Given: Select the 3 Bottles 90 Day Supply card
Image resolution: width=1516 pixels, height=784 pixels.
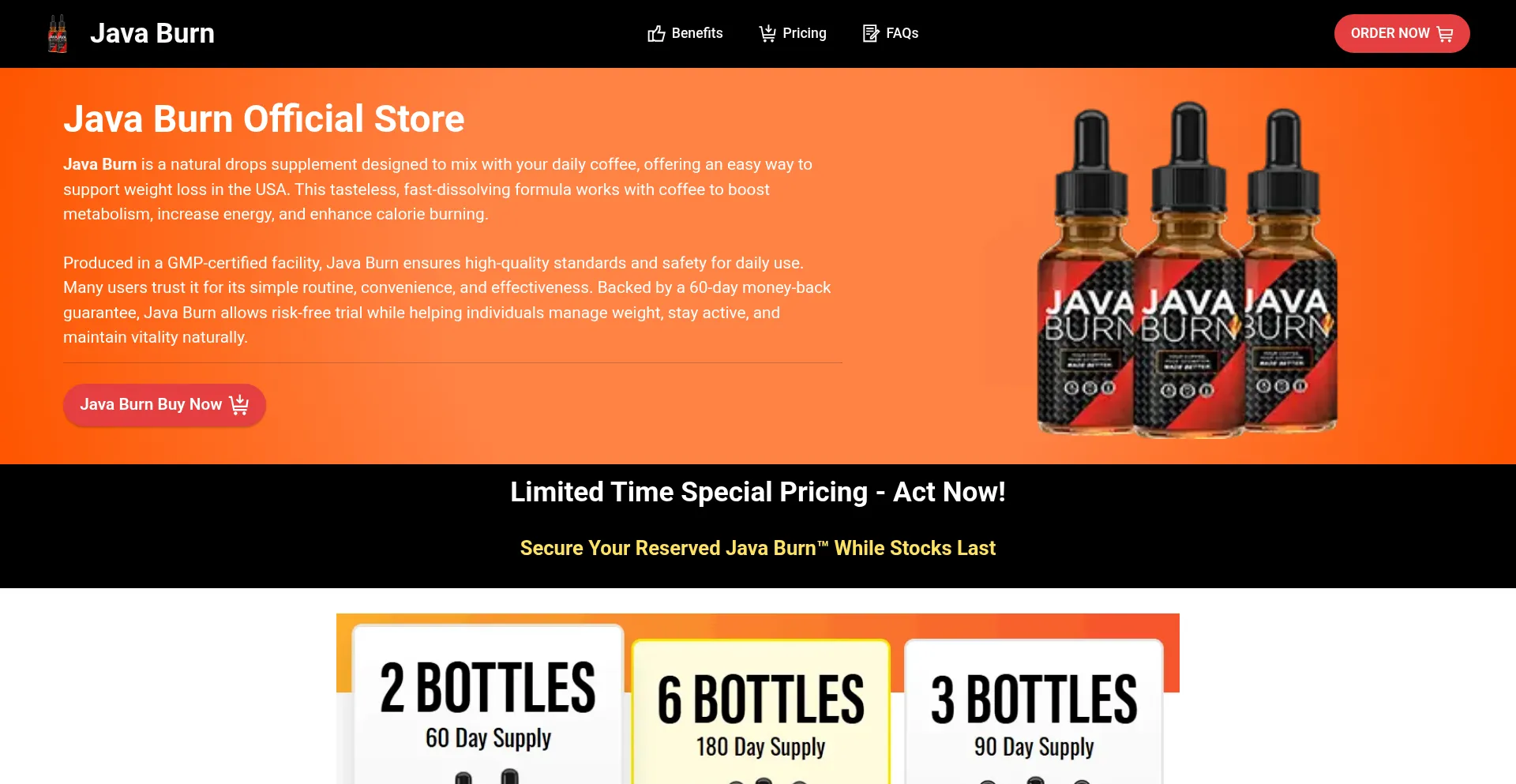Looking at the screenshot, I should [1034, 712].
